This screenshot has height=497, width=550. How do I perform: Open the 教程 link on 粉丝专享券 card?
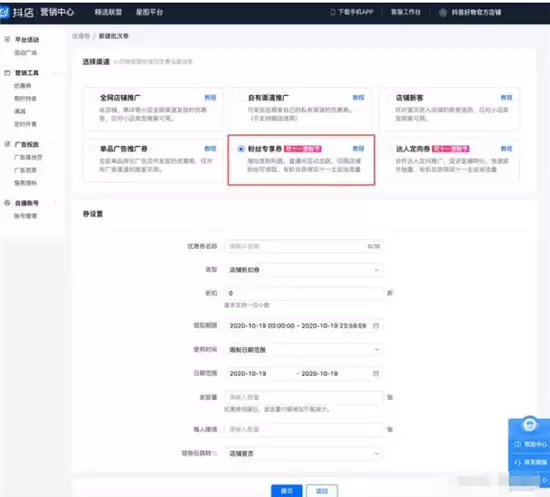[358, 149]
